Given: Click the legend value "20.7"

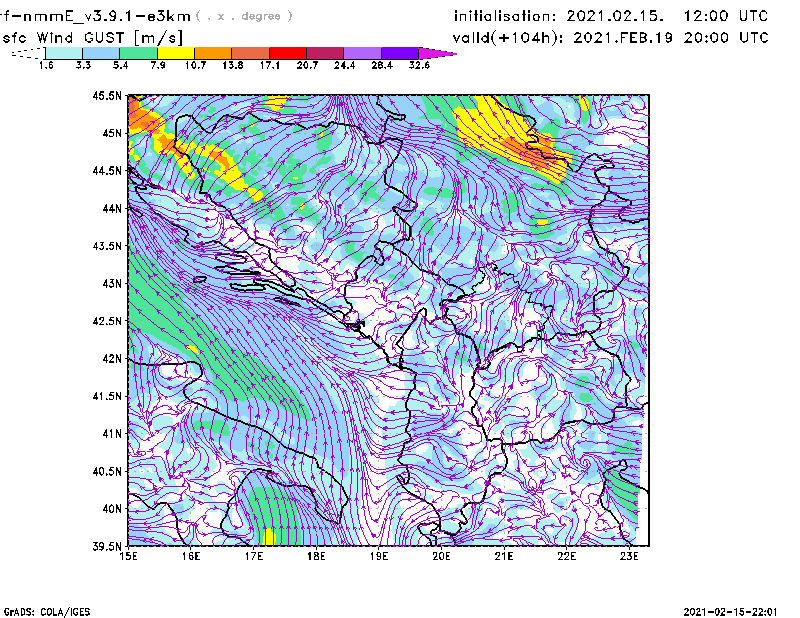Looking at the screenshot, I should pos(307,65).
